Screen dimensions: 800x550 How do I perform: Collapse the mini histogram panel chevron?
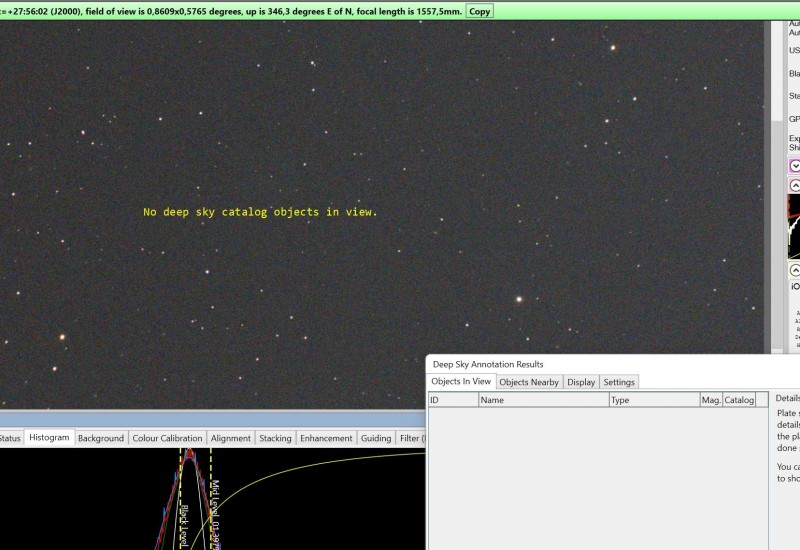tap(795, 185)
